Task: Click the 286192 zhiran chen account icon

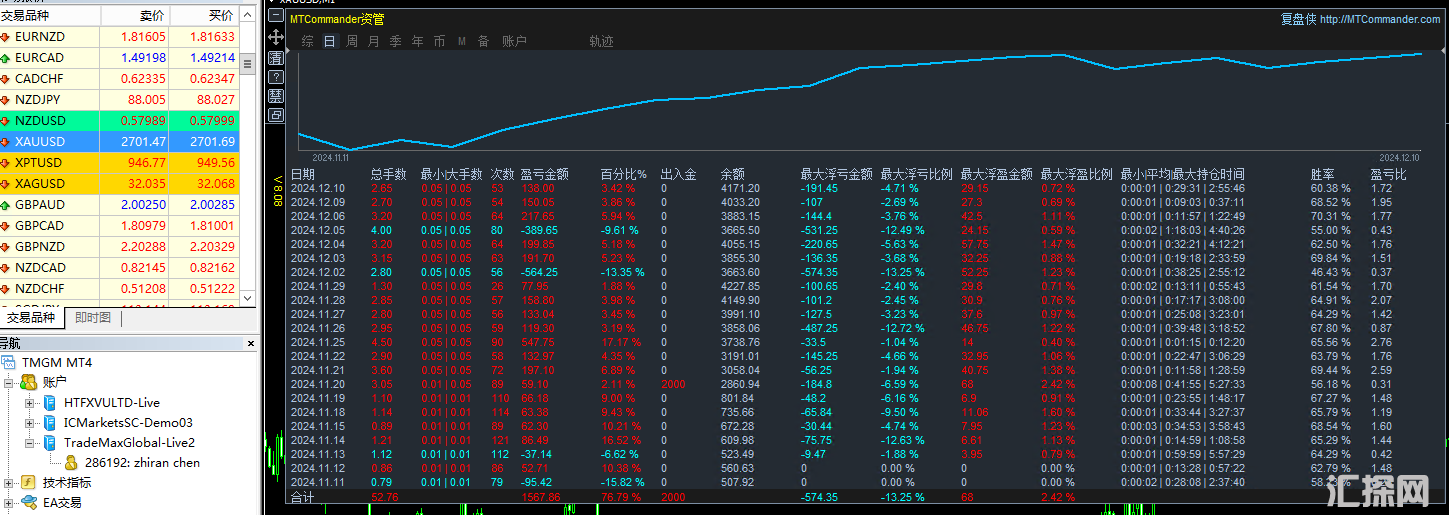Action: point(71,463)
